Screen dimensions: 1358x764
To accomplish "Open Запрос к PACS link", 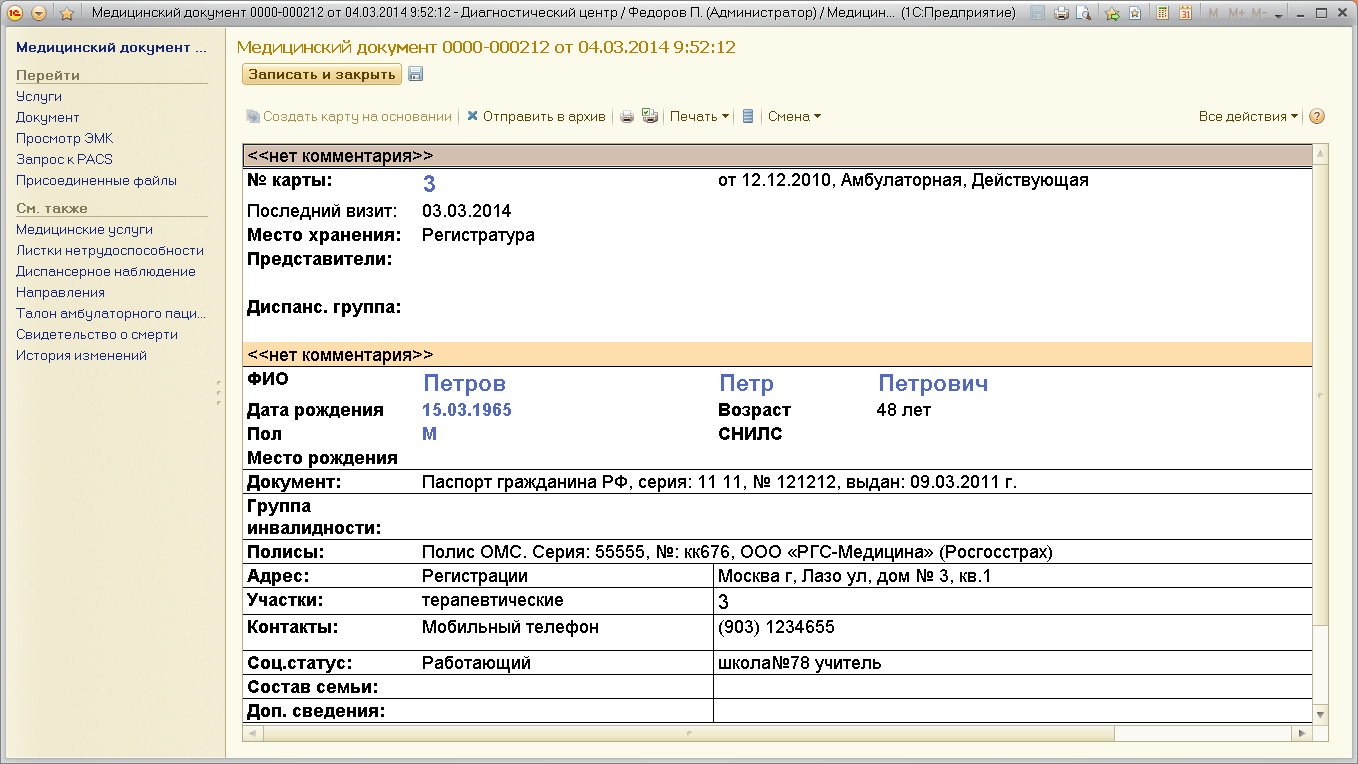I will point(64,160).
